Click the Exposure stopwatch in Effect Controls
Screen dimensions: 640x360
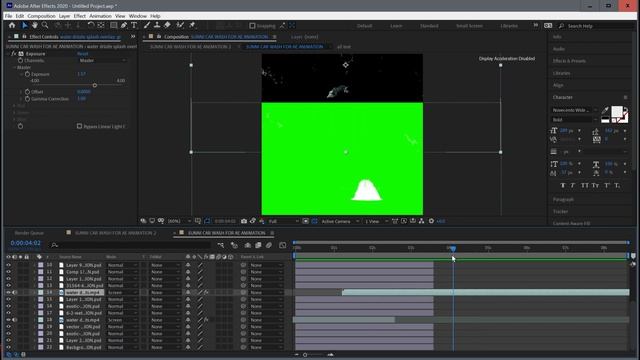click(27, 74)
